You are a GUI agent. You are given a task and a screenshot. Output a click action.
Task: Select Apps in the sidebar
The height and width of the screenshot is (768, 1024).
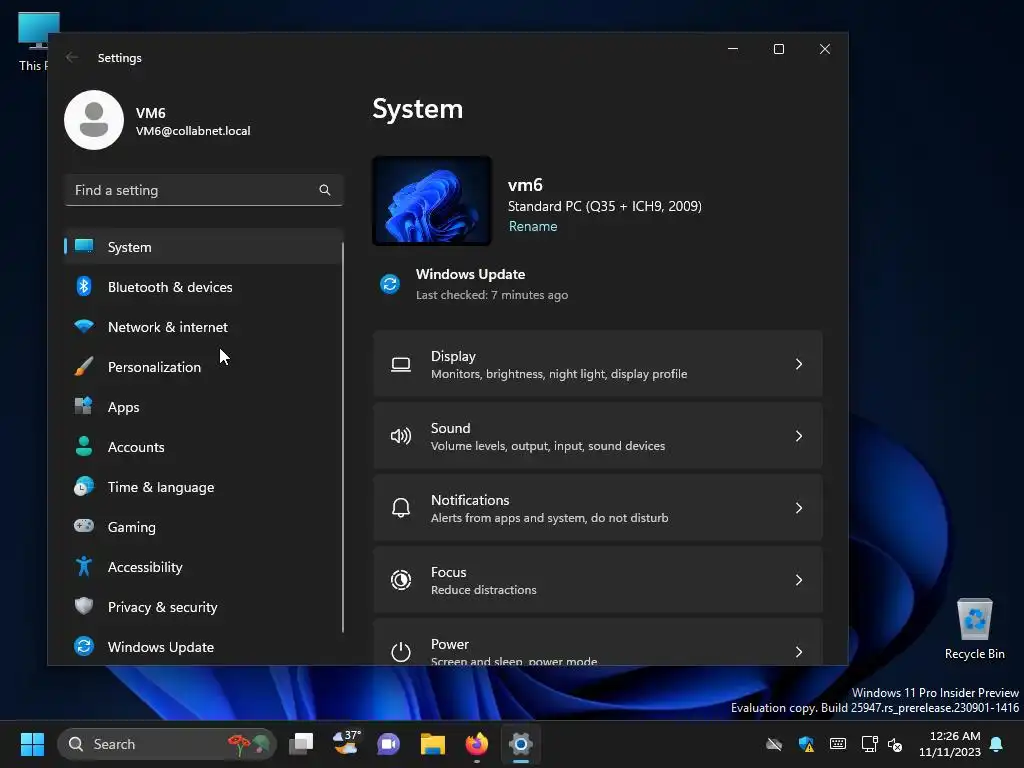(x=203, y=407)
